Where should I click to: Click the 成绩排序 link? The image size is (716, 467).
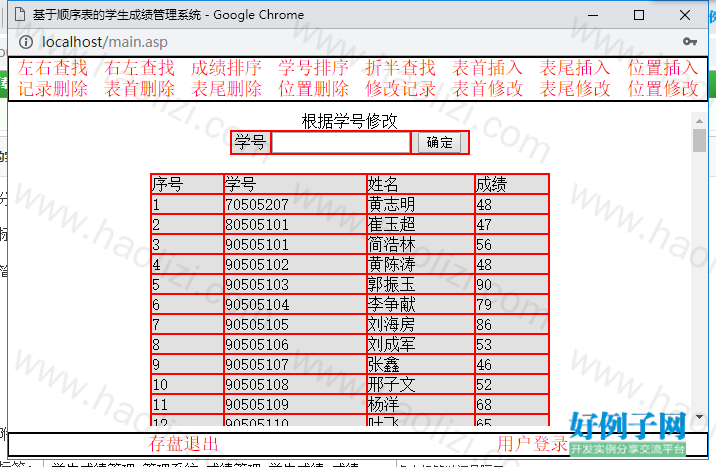pyautogui.click(x=226, y=68)
